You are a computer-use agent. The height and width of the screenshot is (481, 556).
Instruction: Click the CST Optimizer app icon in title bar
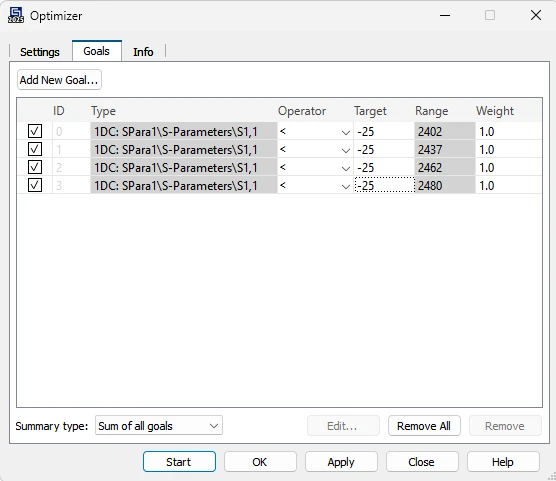[x=16, y=16]
